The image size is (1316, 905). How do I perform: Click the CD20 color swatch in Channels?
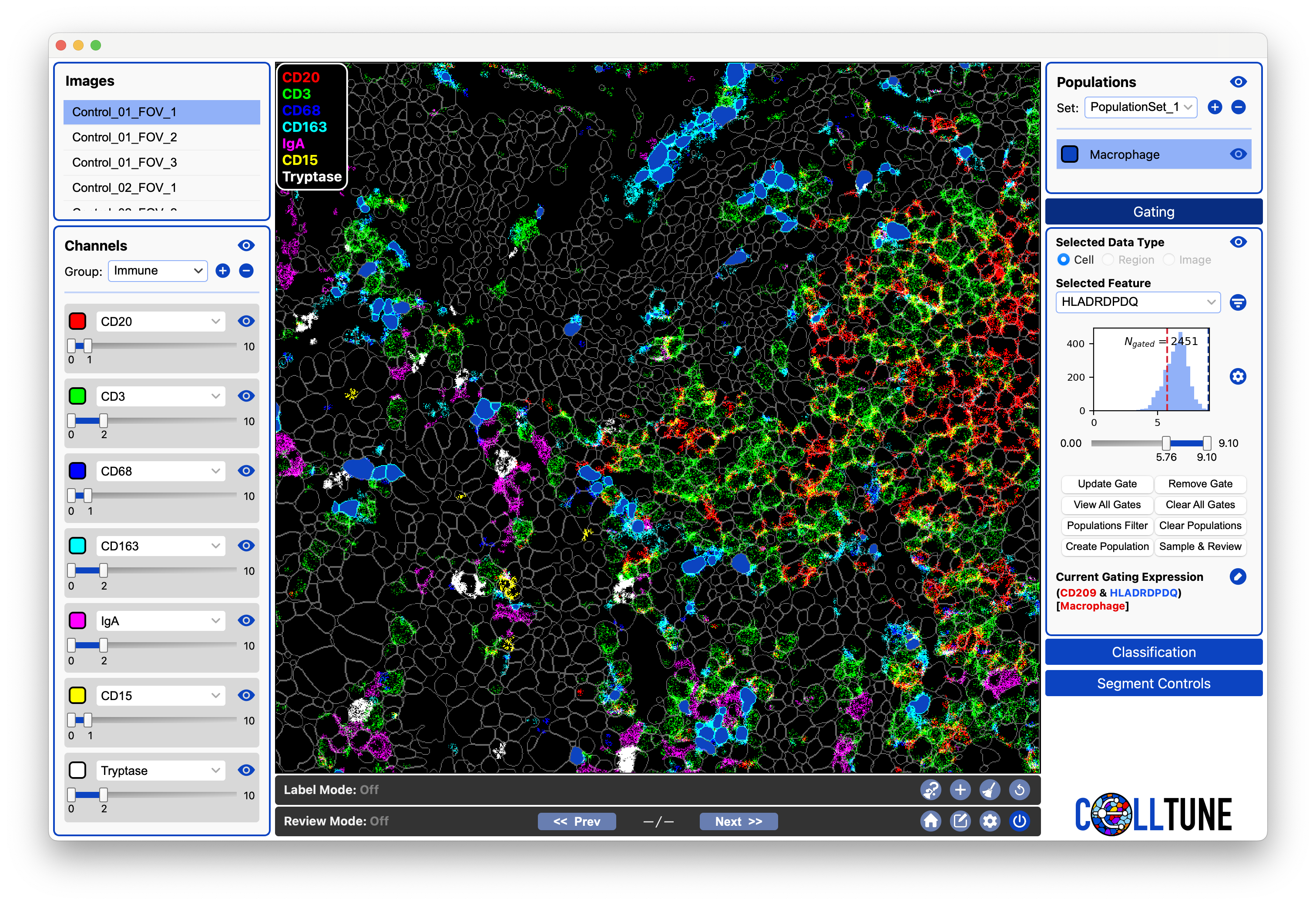[77, 321]
